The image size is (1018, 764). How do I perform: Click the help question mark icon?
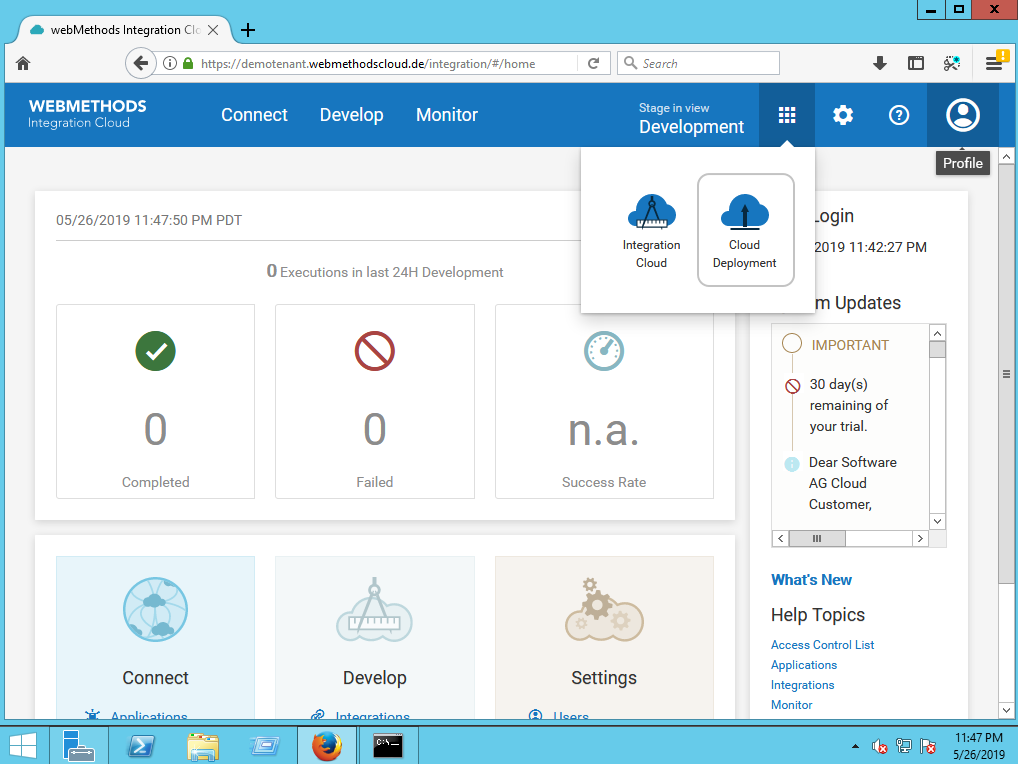[899, 115]
